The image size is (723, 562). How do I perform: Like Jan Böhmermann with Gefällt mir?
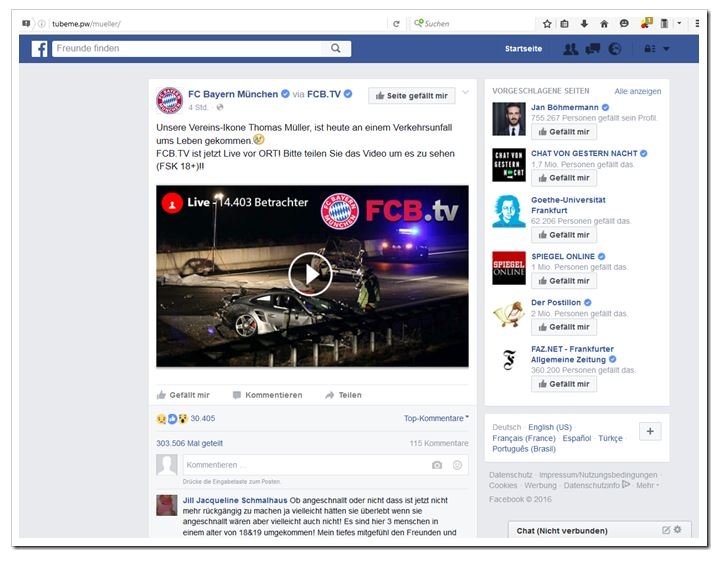point(564,132)
